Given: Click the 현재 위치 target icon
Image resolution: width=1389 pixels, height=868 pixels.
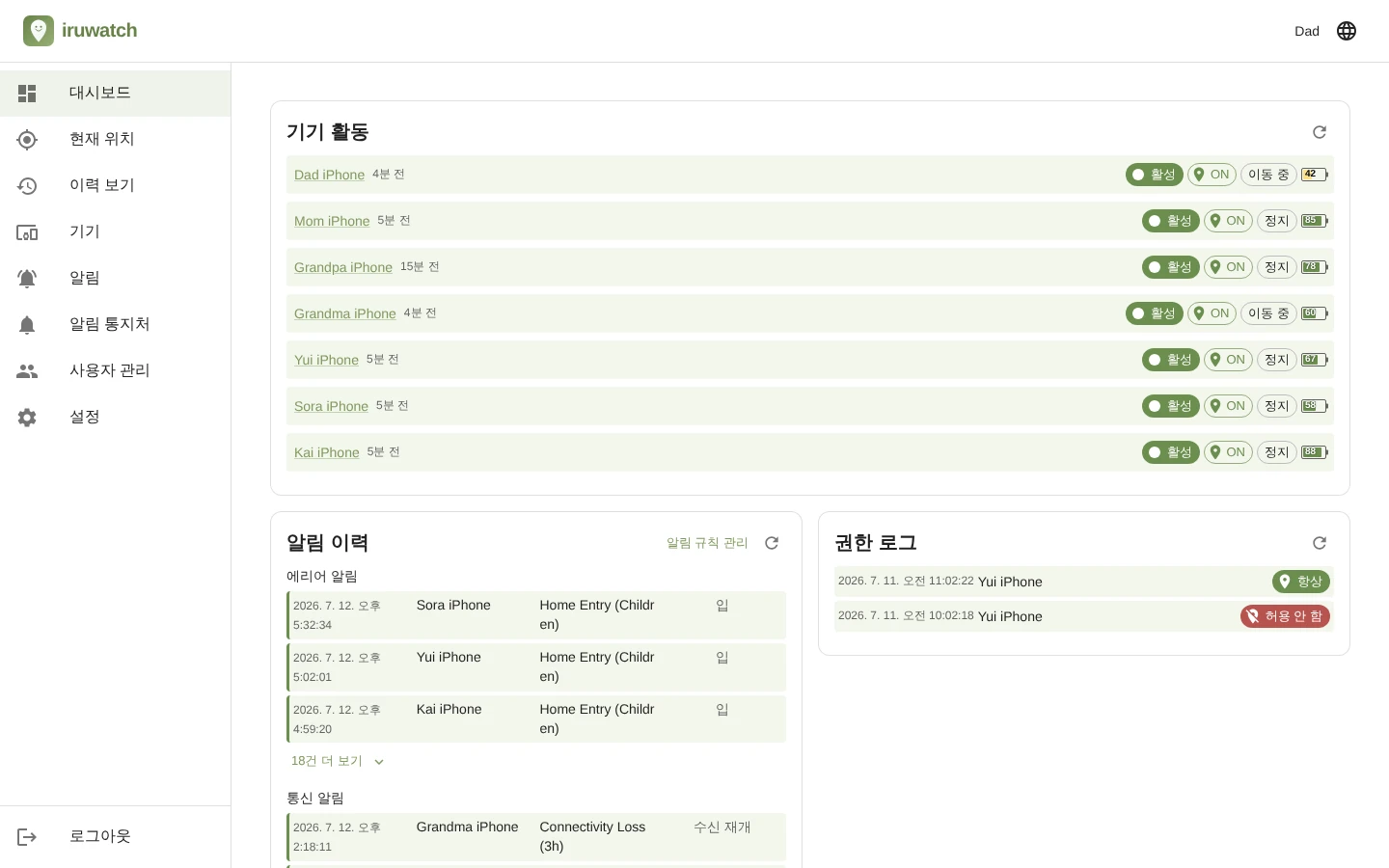Looking at the screenshot, I should pyautogui.click(x=27, y=140).
